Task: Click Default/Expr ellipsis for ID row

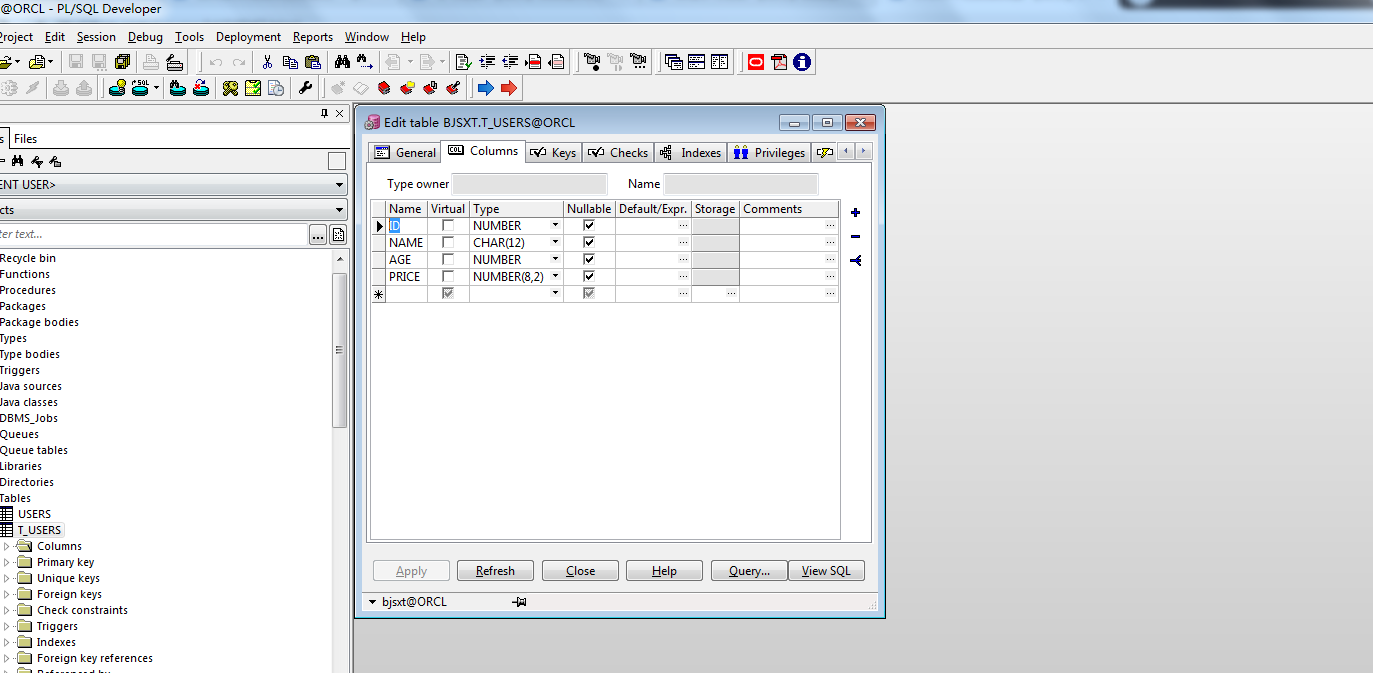Action: [683, 226]
